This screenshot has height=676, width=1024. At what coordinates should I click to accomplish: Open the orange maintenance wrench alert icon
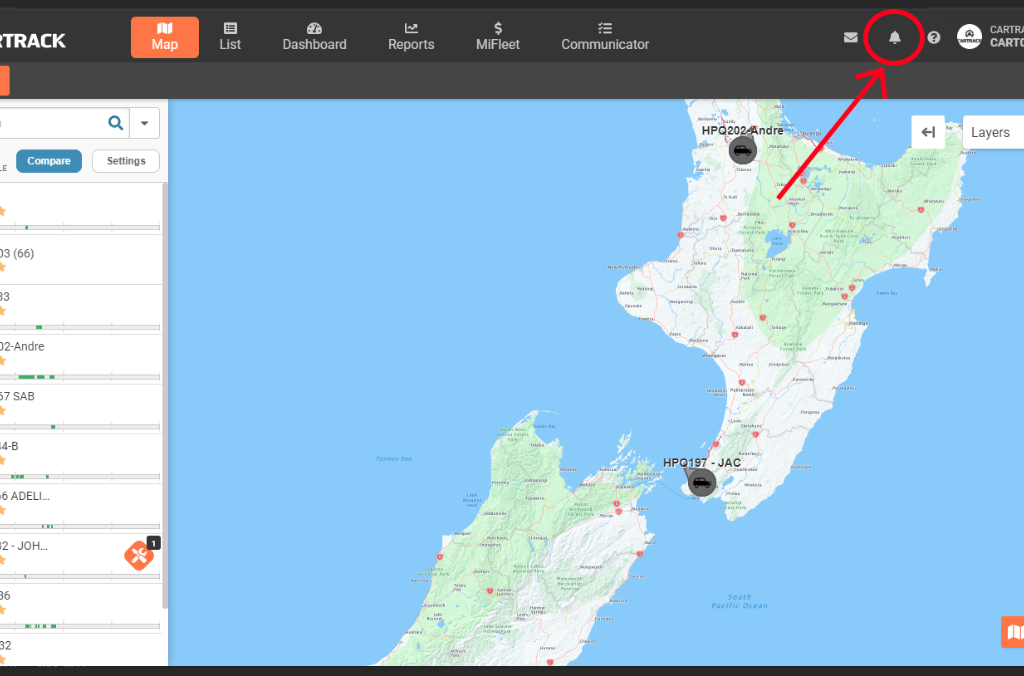[x=139, y=555]
